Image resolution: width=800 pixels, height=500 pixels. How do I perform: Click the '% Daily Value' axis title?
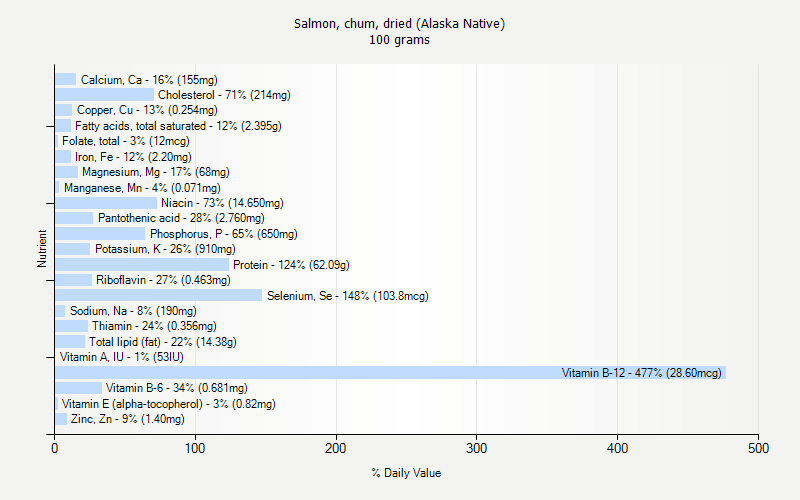(x=406, y=473)
